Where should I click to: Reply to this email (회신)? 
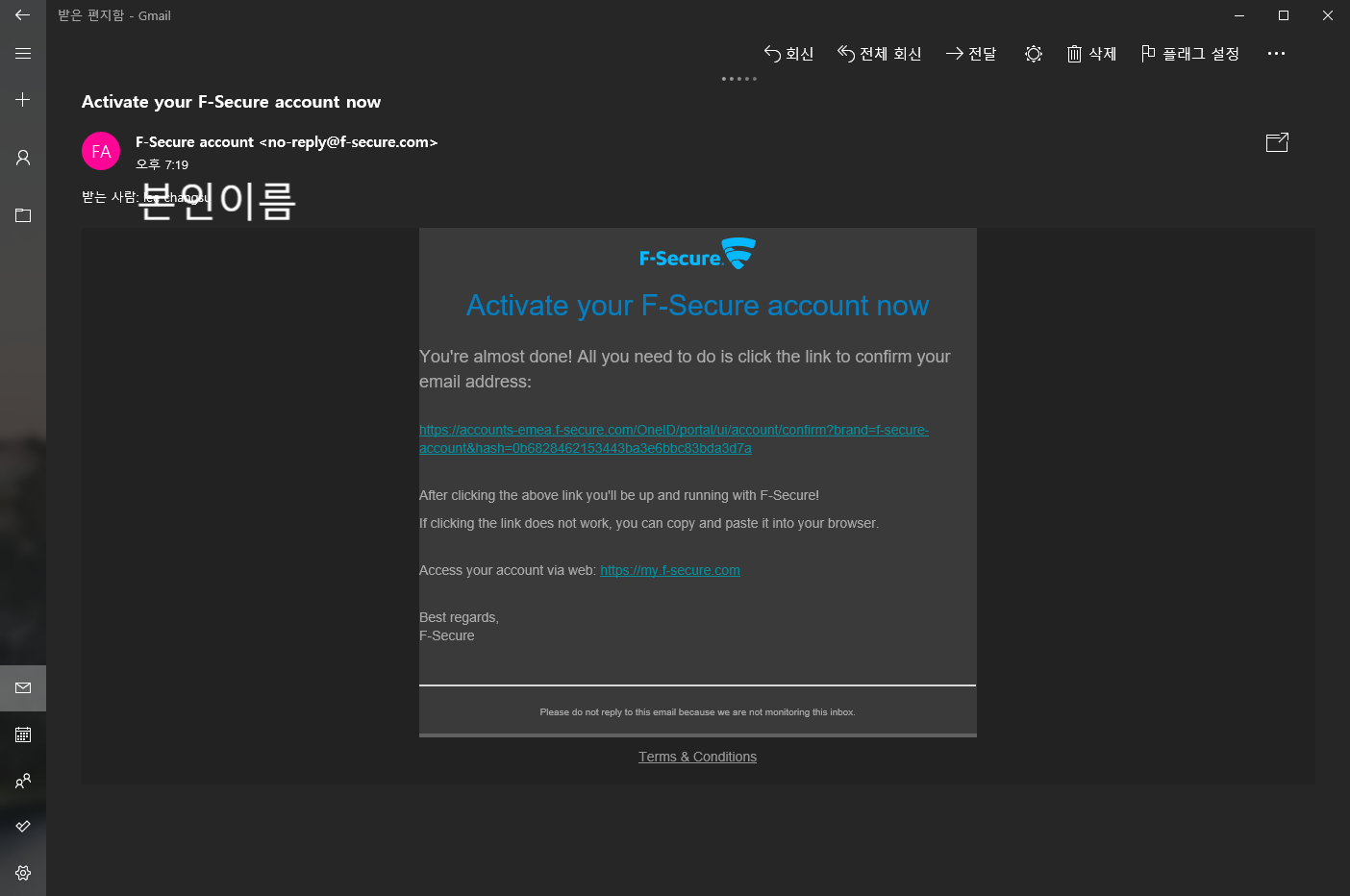pyautogui.click(x=788, y=54)
